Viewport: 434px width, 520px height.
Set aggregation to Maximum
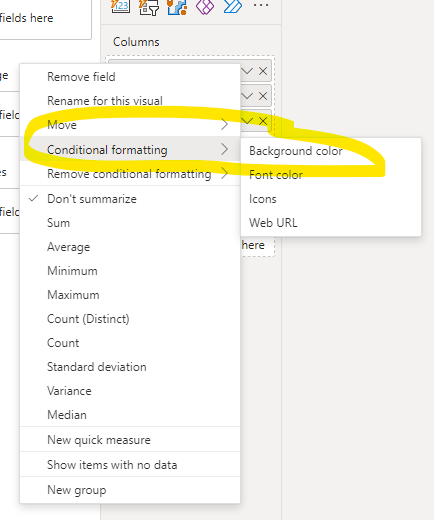pos(130,295)
